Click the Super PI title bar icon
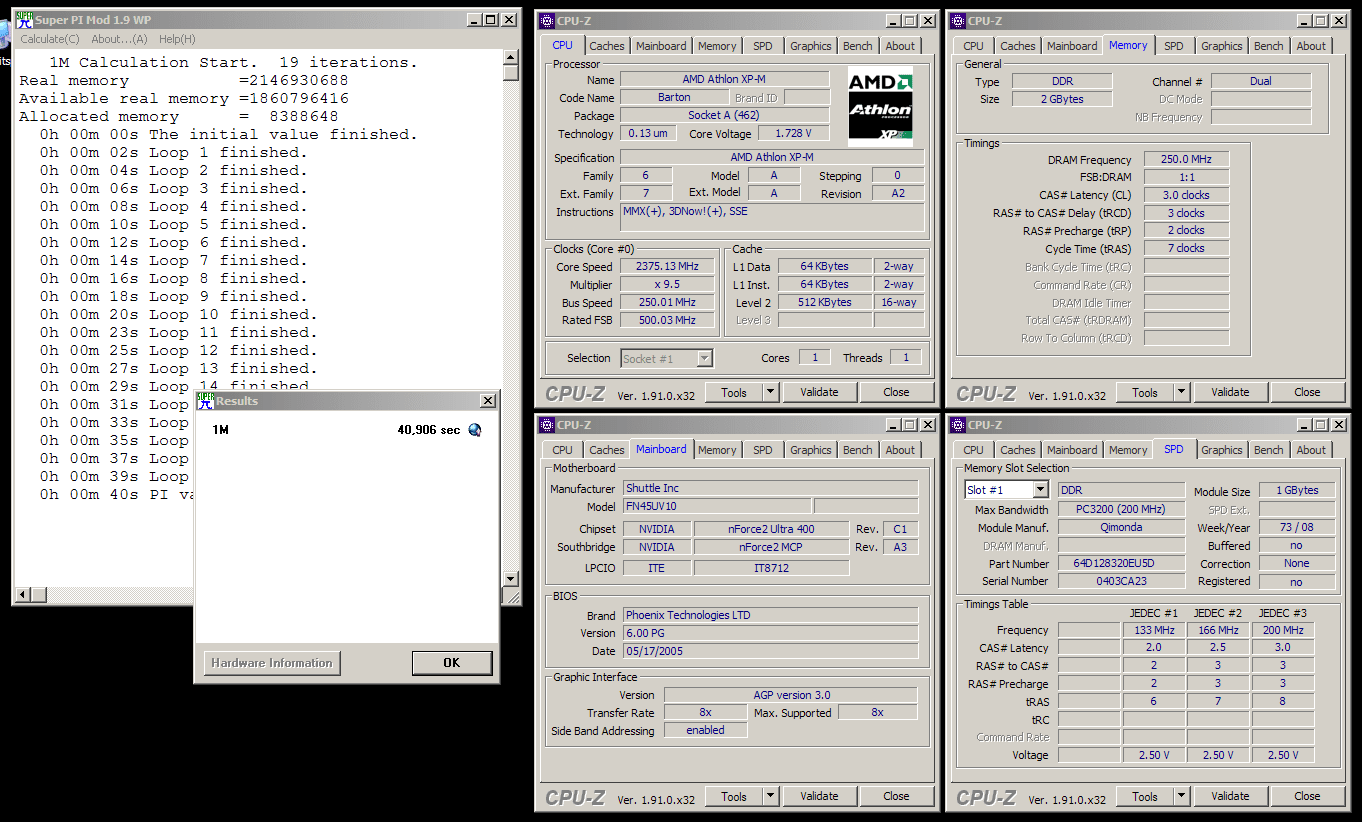Screen dimensions: 1362x822 coord(24,20)
